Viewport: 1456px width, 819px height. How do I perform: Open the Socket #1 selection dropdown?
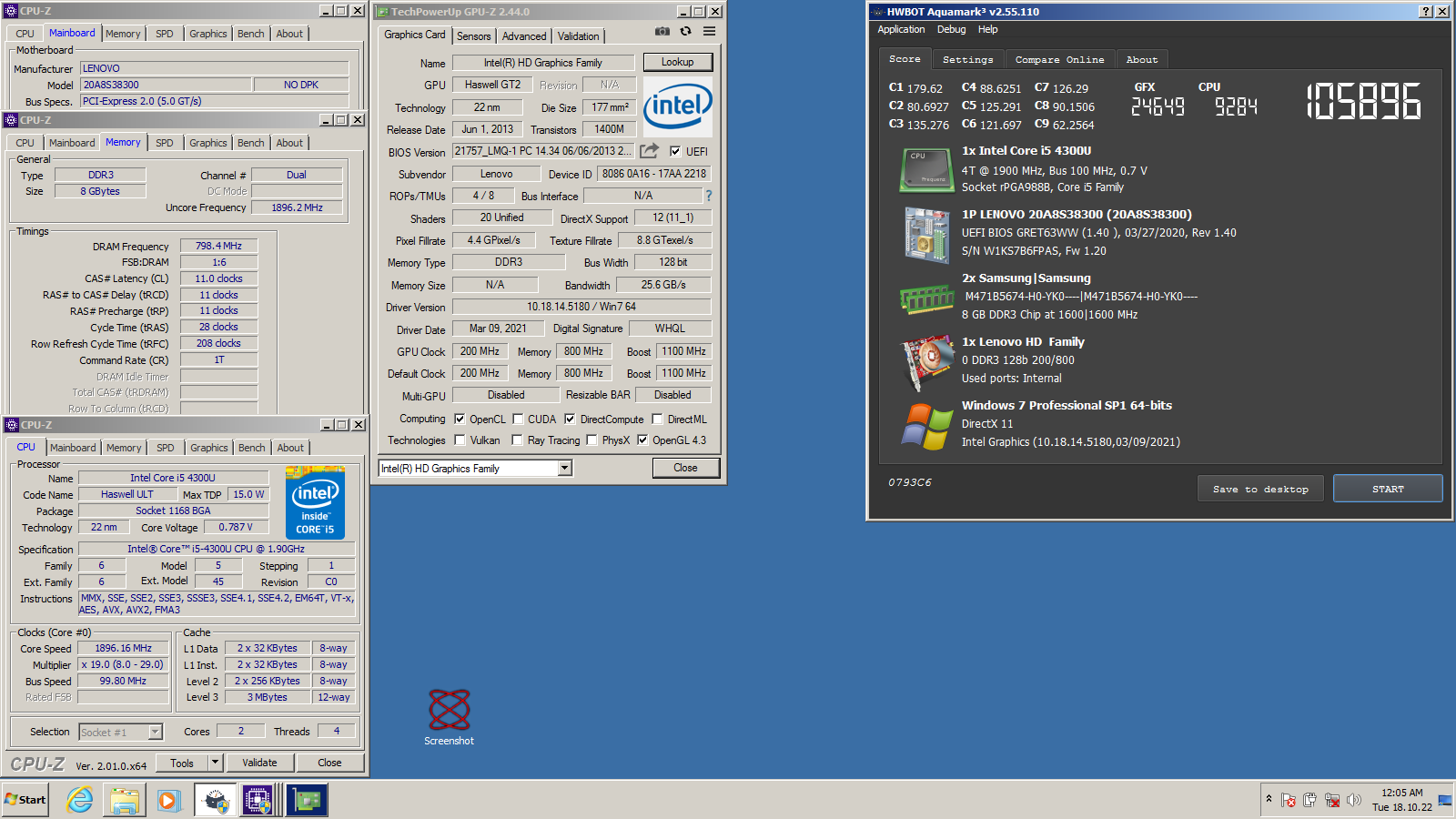pyautogui.click(x=155, y=732)
